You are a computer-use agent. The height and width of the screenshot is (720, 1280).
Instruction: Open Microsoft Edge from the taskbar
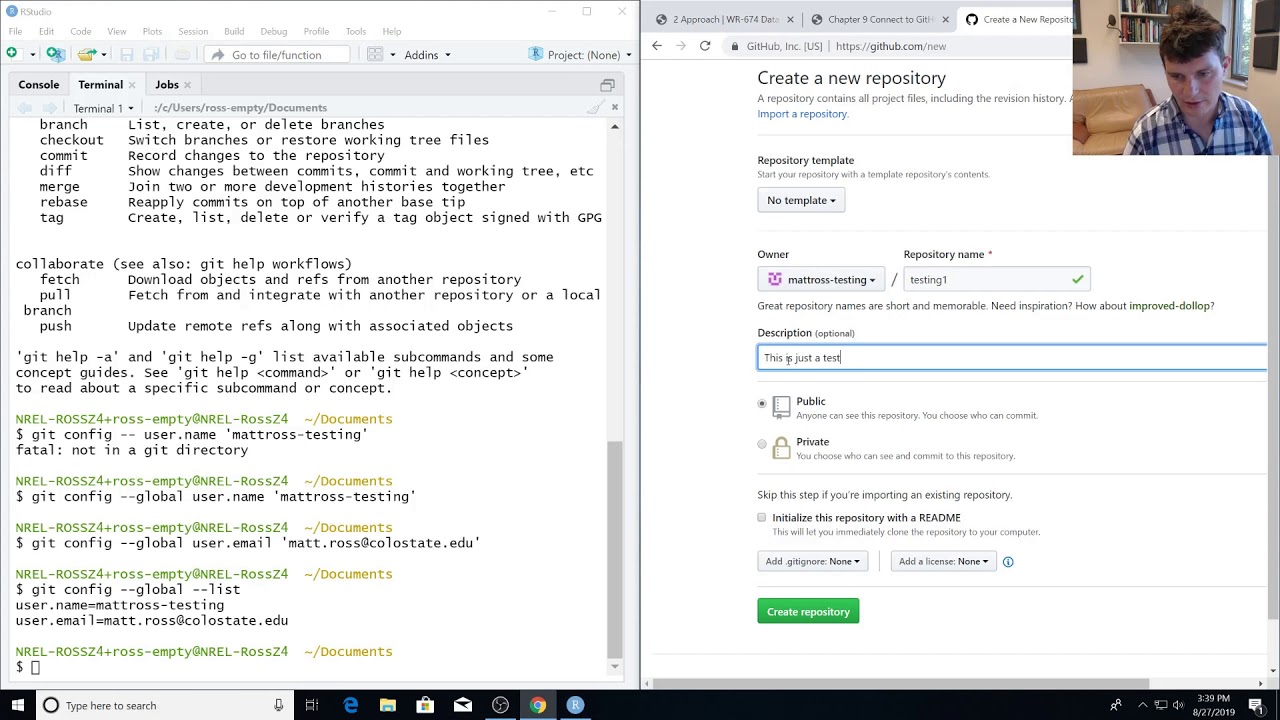351,705
